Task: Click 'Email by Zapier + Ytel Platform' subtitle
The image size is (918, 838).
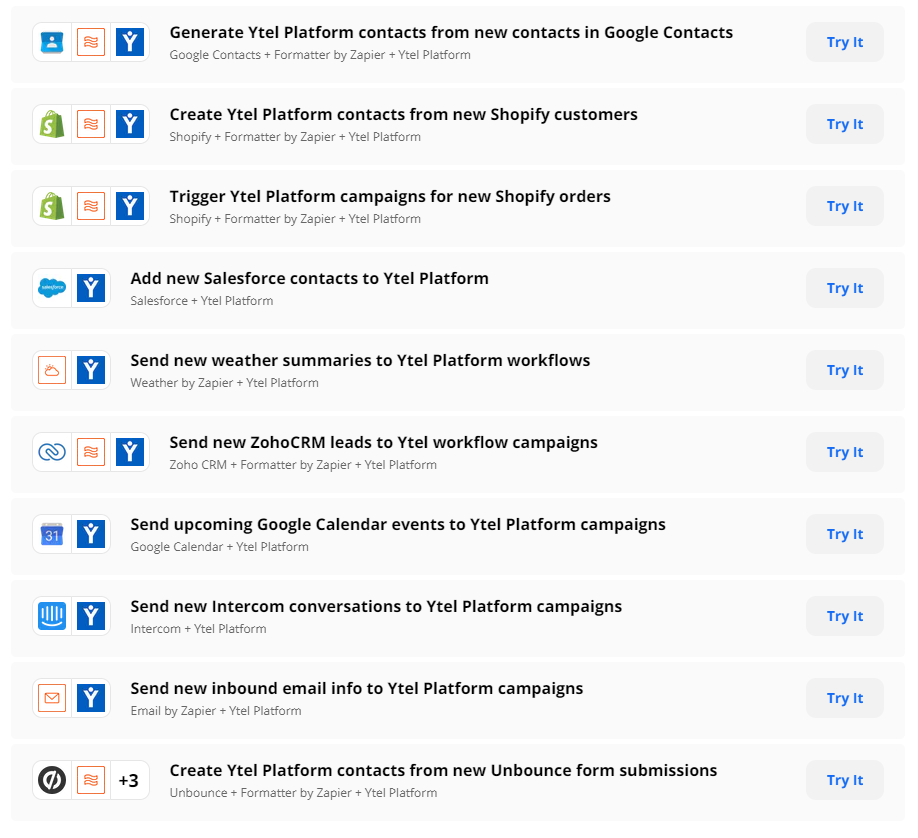Action: coord(215,711)
